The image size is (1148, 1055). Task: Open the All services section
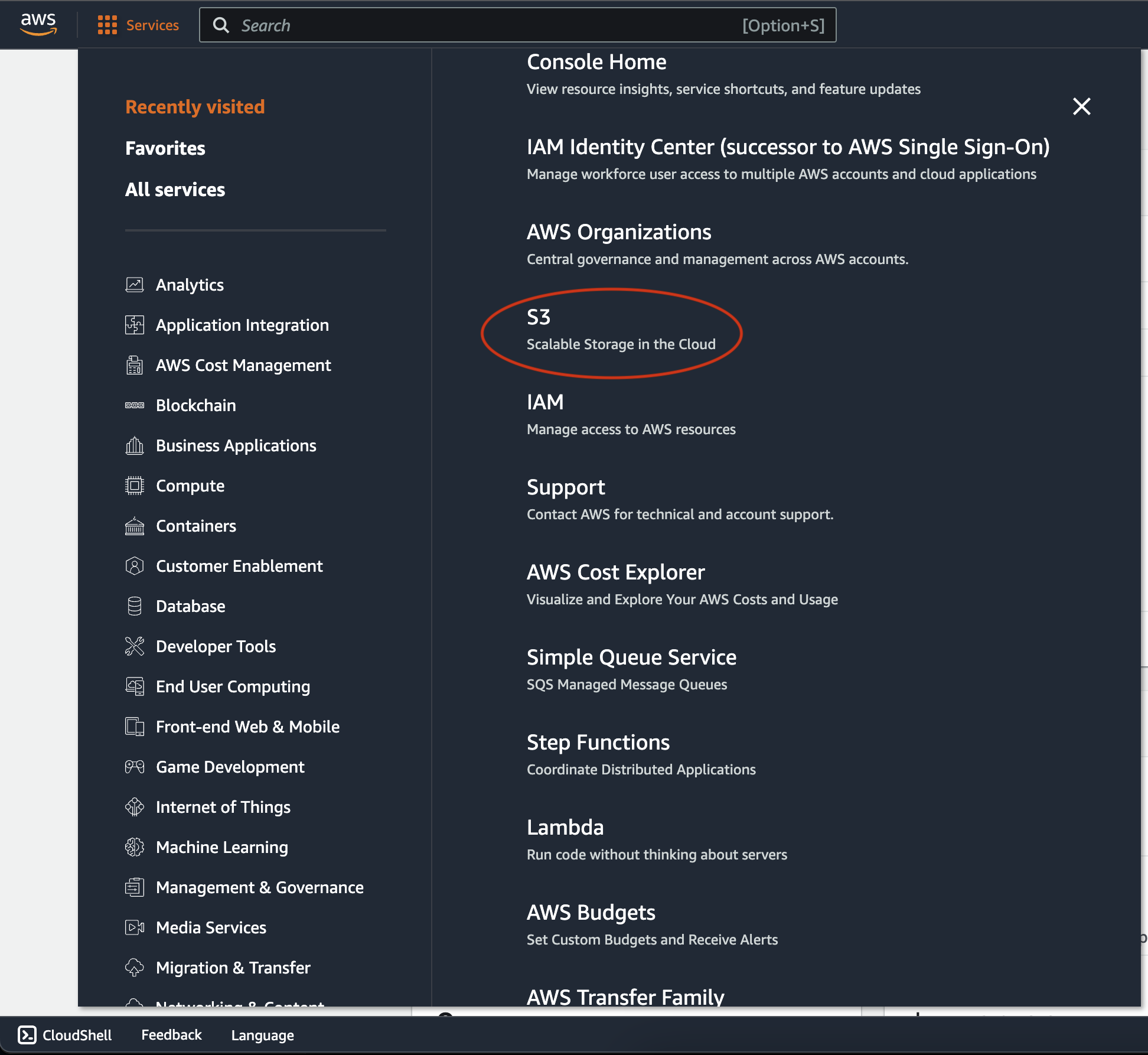pyautogui.click(x=175, y=190)
